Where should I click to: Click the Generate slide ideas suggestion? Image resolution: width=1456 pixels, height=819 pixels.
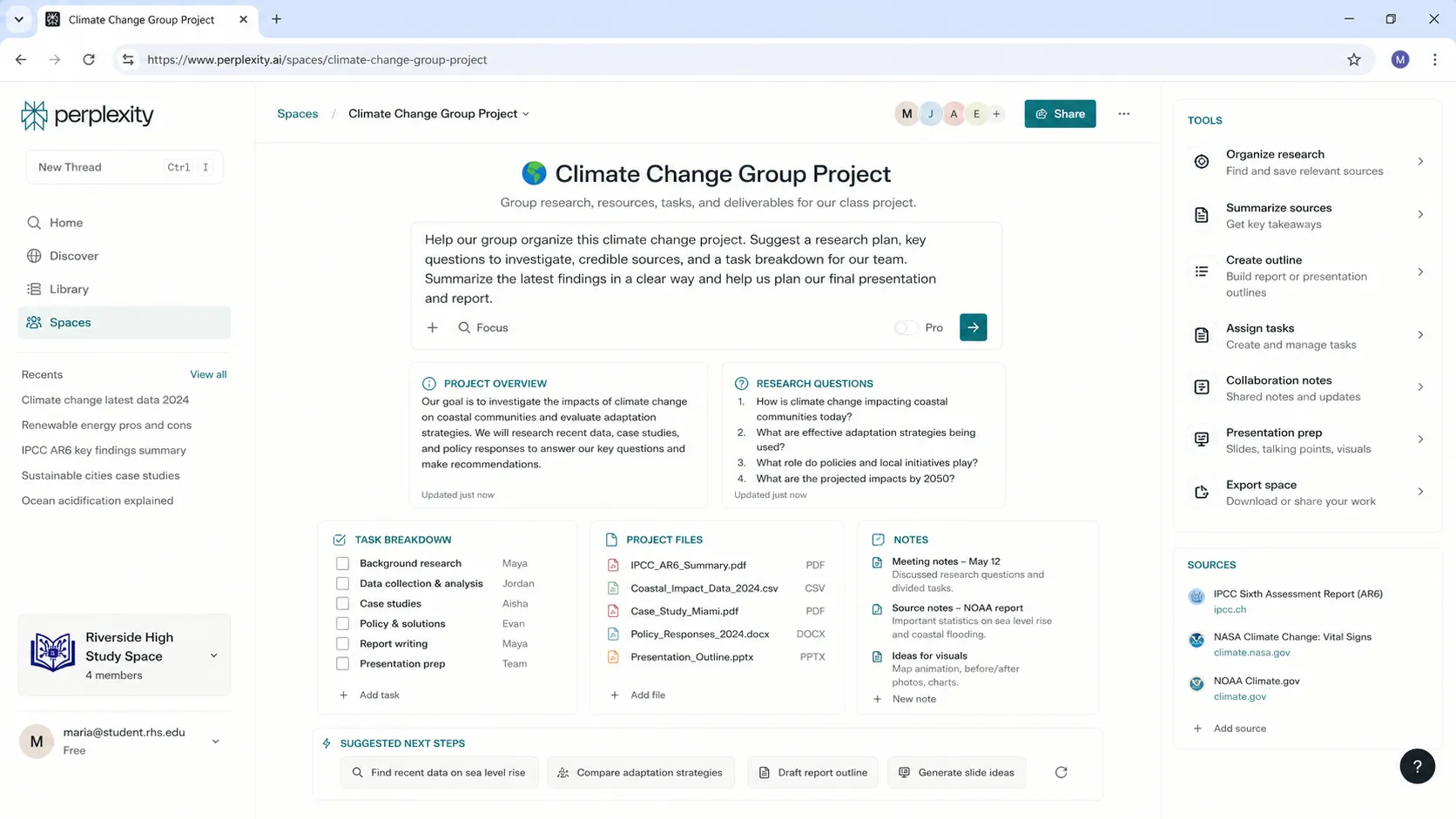[956, 773]
